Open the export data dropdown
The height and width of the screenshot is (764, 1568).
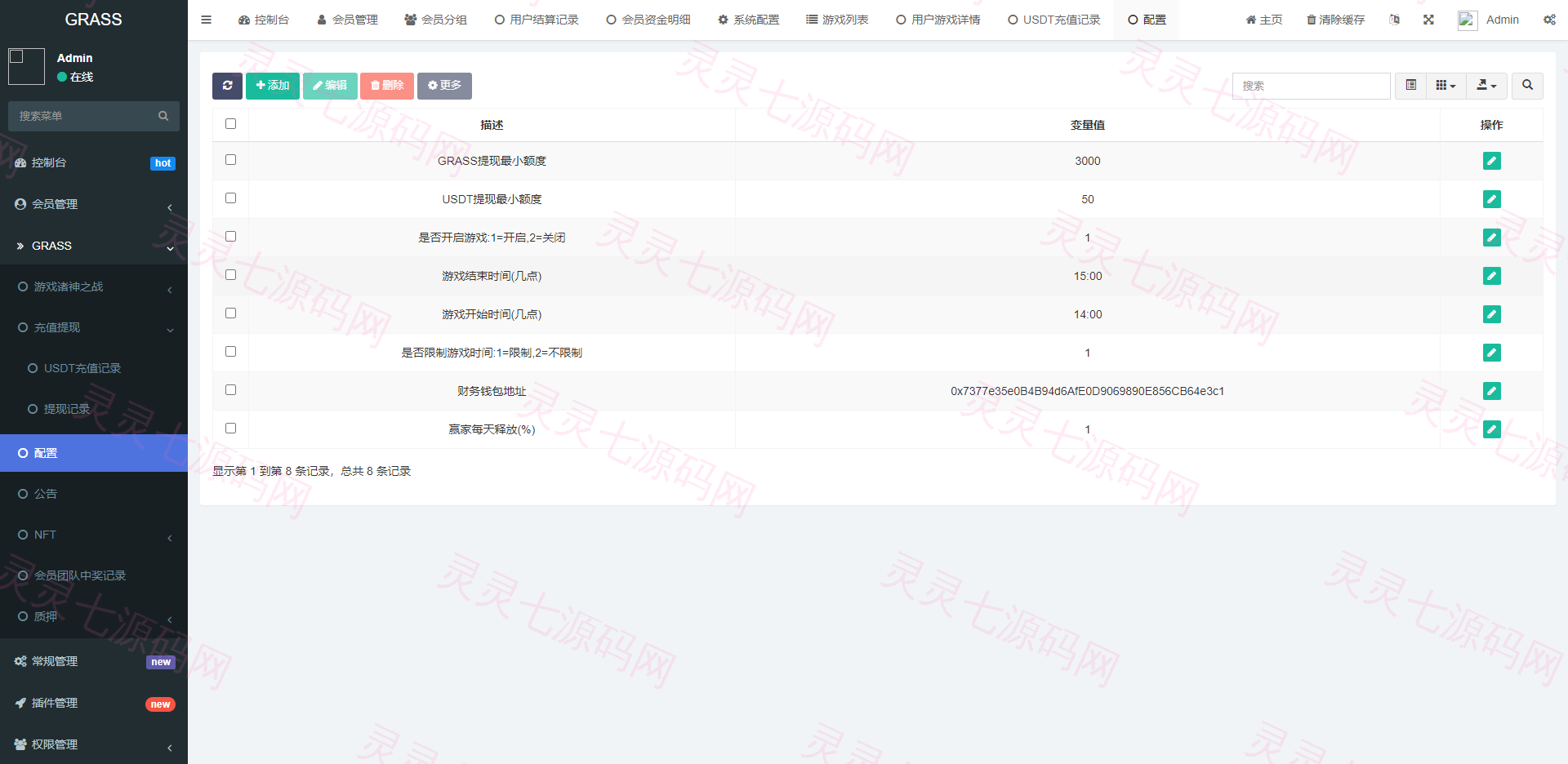(x=1486, y=86)
